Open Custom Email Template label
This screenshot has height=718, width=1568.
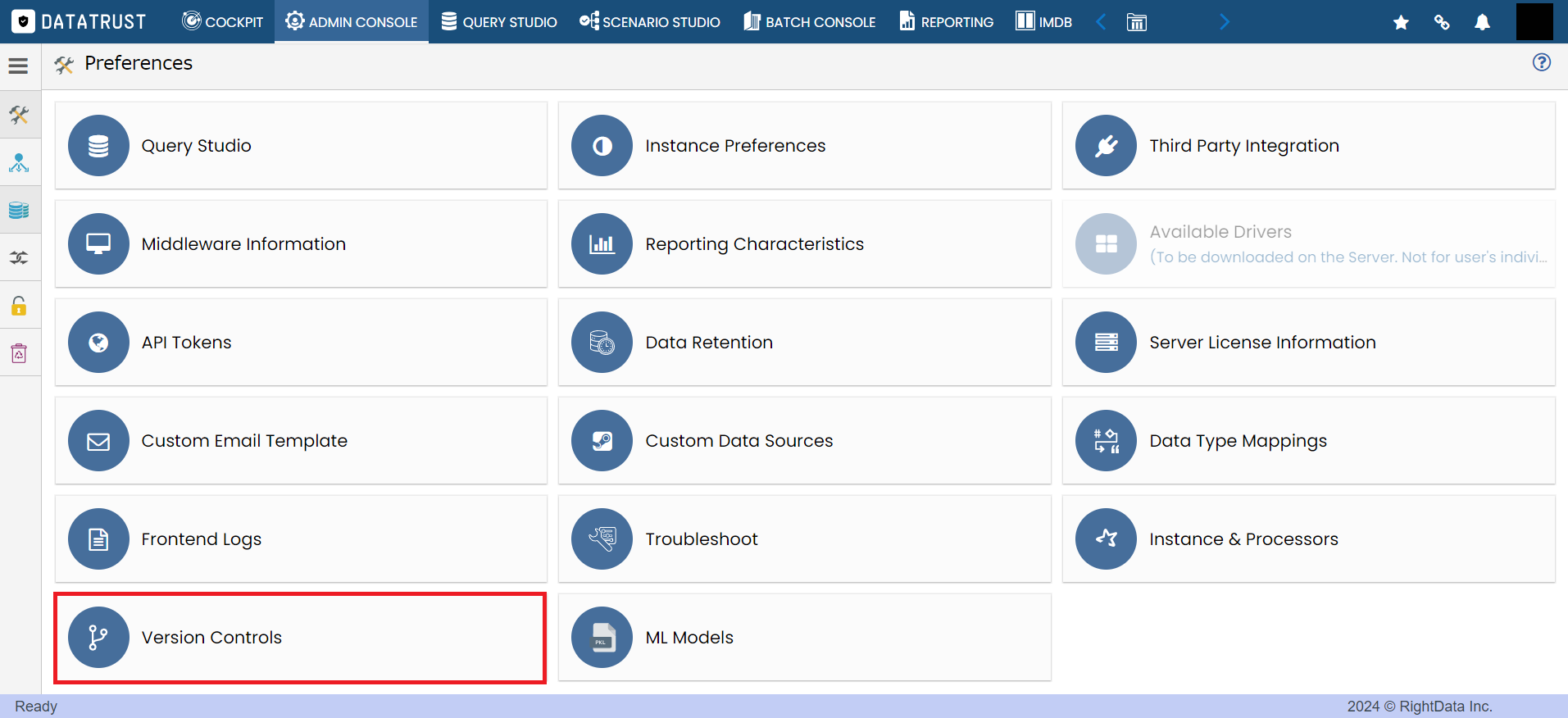pos(244,441)
